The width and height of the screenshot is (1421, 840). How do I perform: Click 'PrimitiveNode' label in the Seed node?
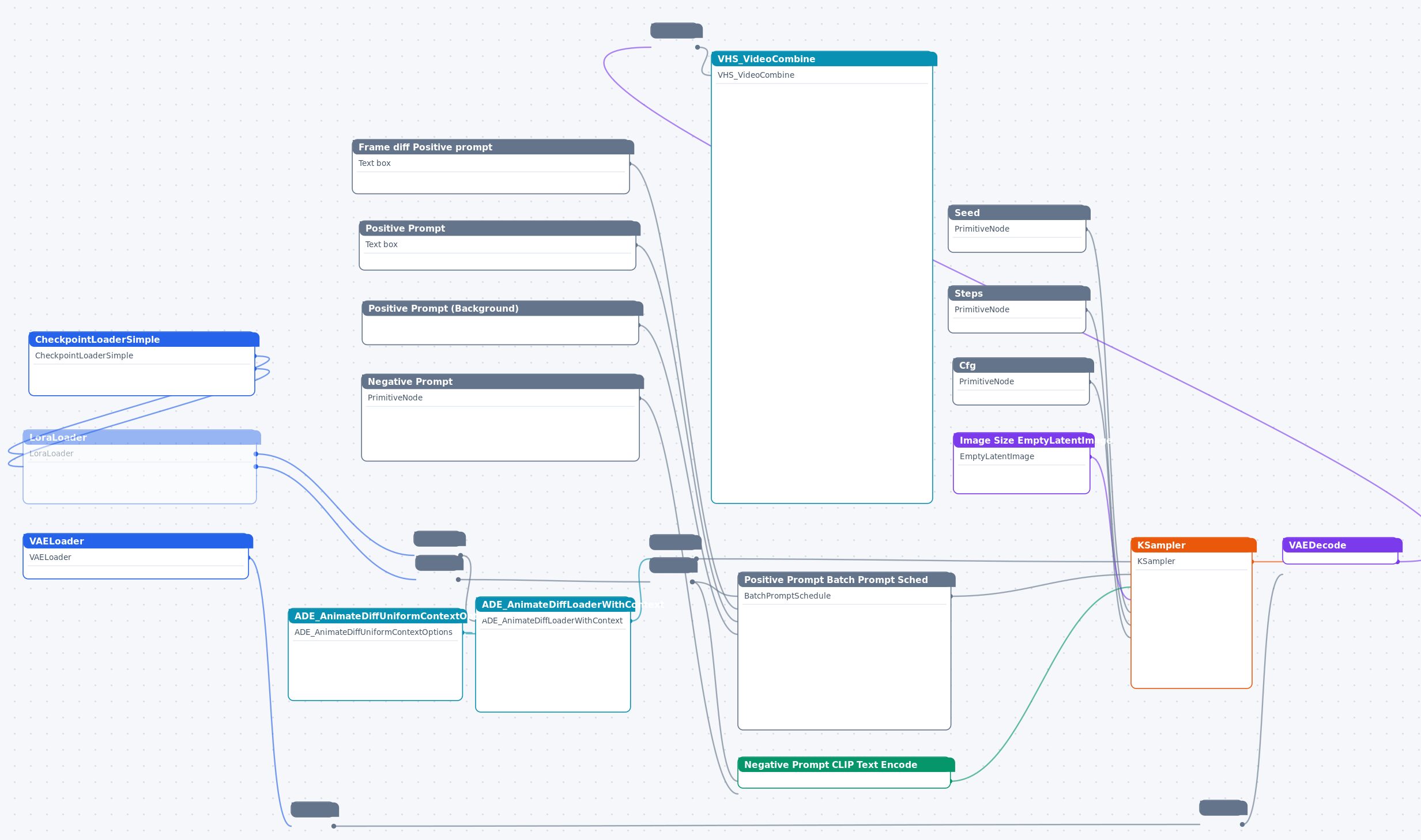point(982,229)
